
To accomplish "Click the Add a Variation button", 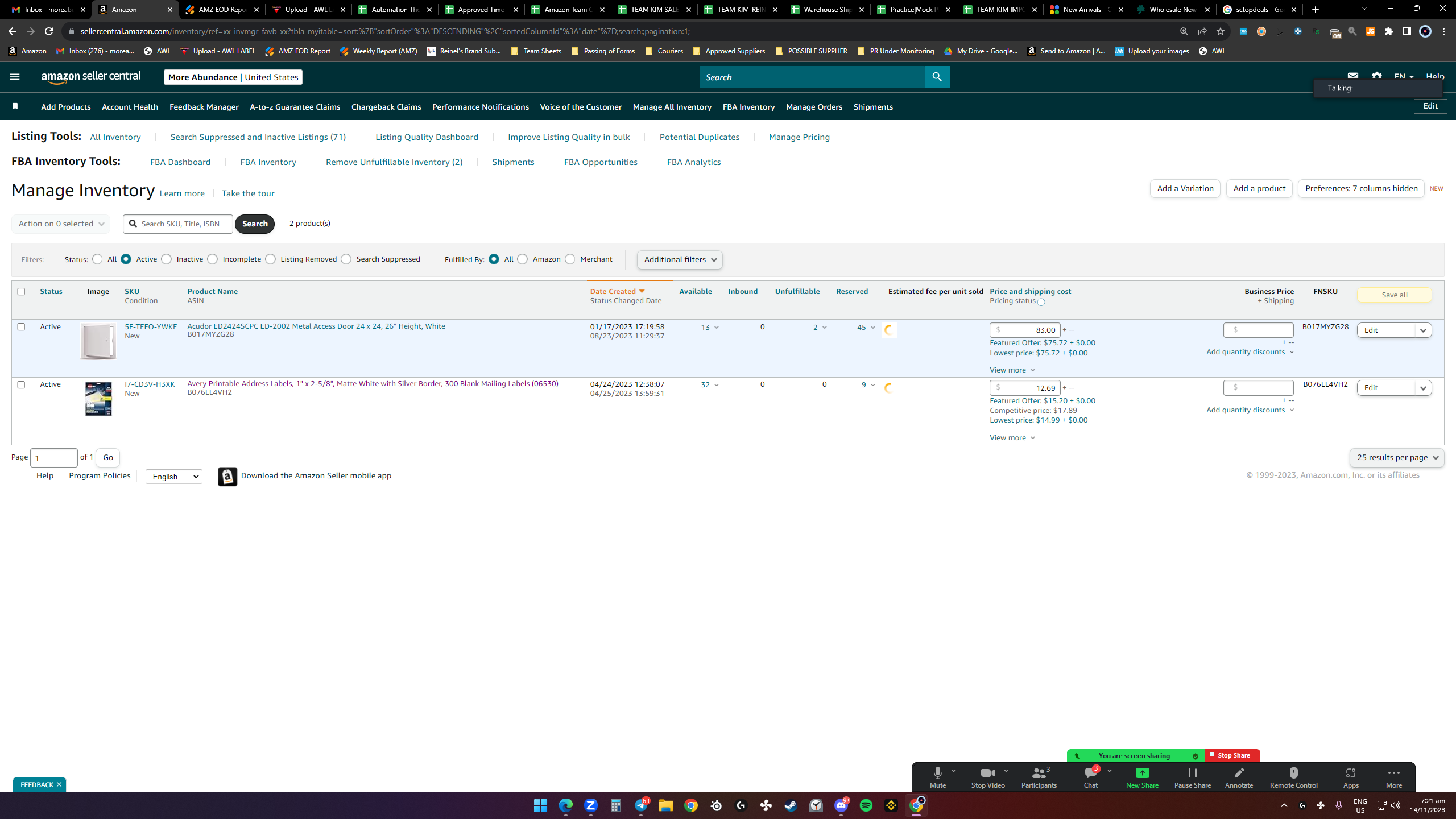I will click(1185, 188).
